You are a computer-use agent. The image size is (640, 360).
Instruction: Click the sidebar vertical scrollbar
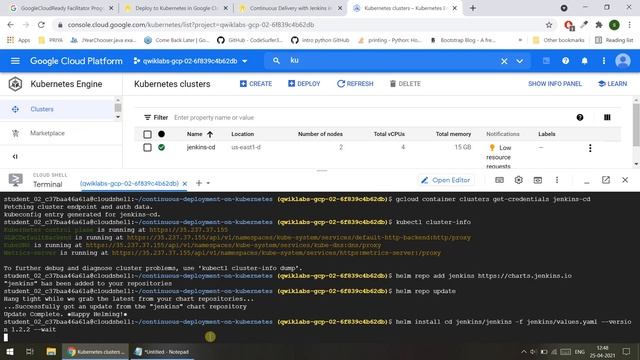pyautogui.click(x=118, y=108)
